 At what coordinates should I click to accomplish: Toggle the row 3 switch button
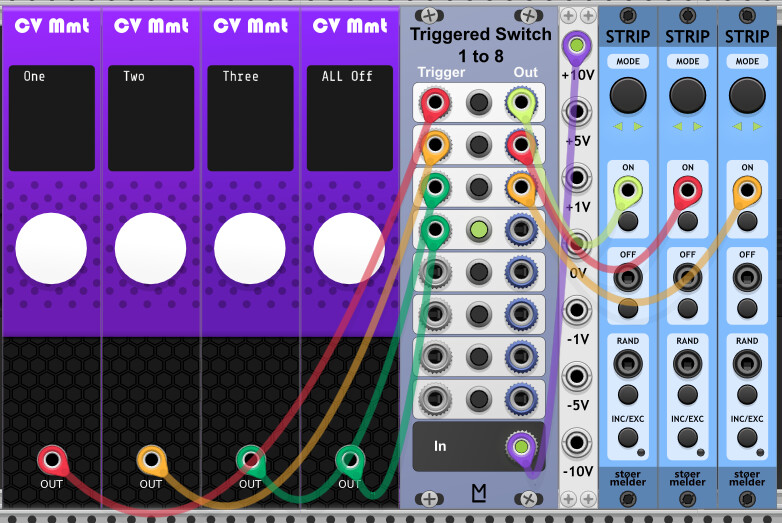[479, 187]
